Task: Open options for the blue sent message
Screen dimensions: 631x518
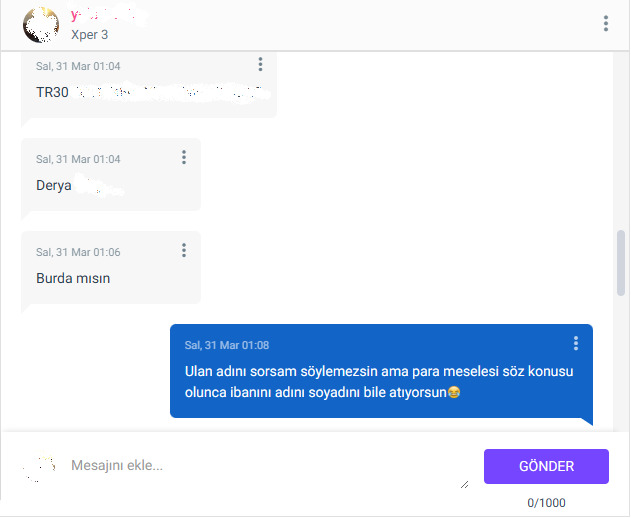Action: tap(576, 343)
